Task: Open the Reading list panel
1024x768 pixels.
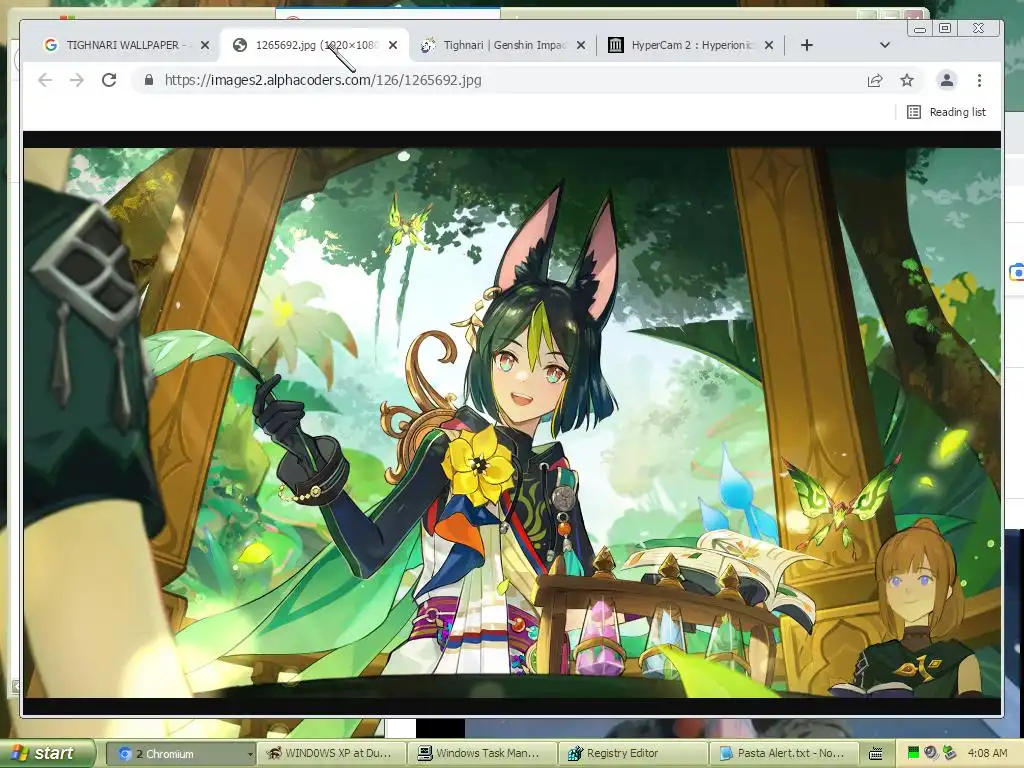Action: coord(946,112)
